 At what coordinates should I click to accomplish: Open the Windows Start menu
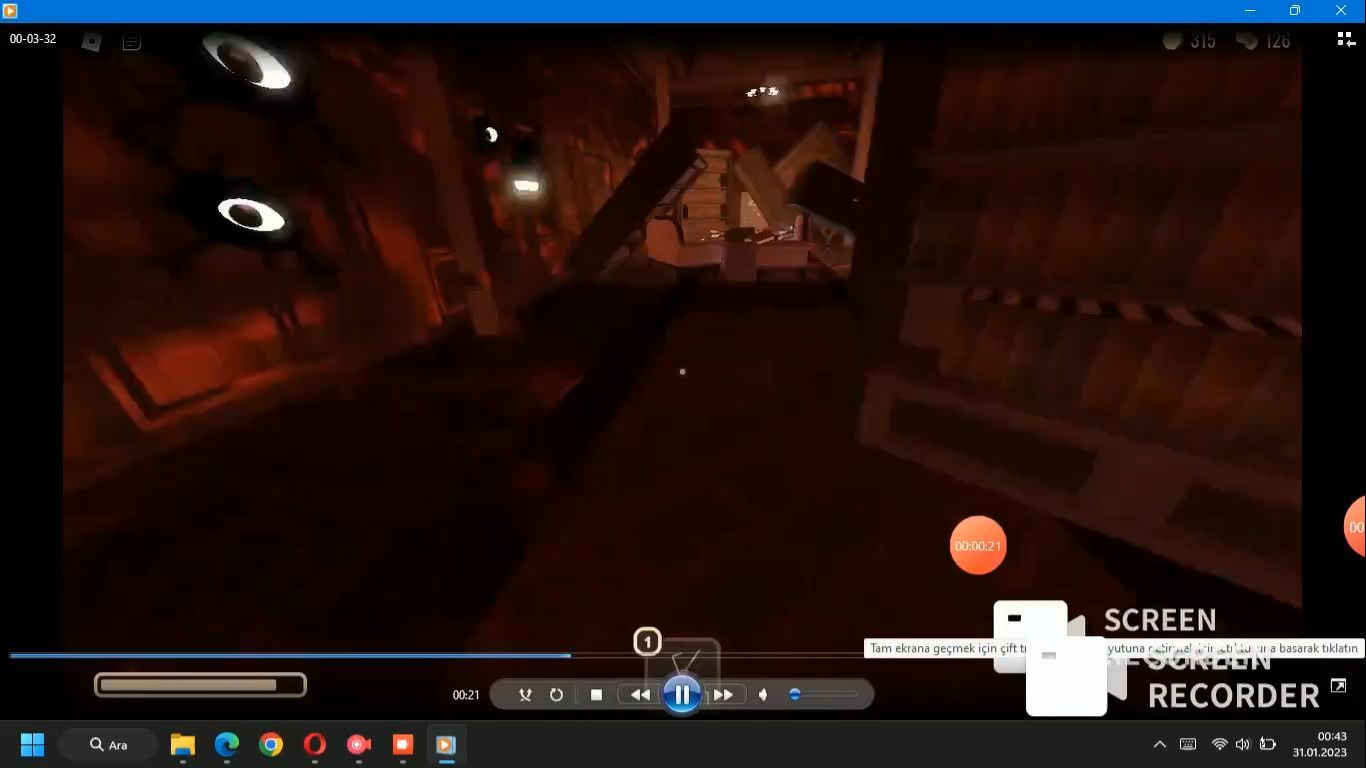click(32, 745)
